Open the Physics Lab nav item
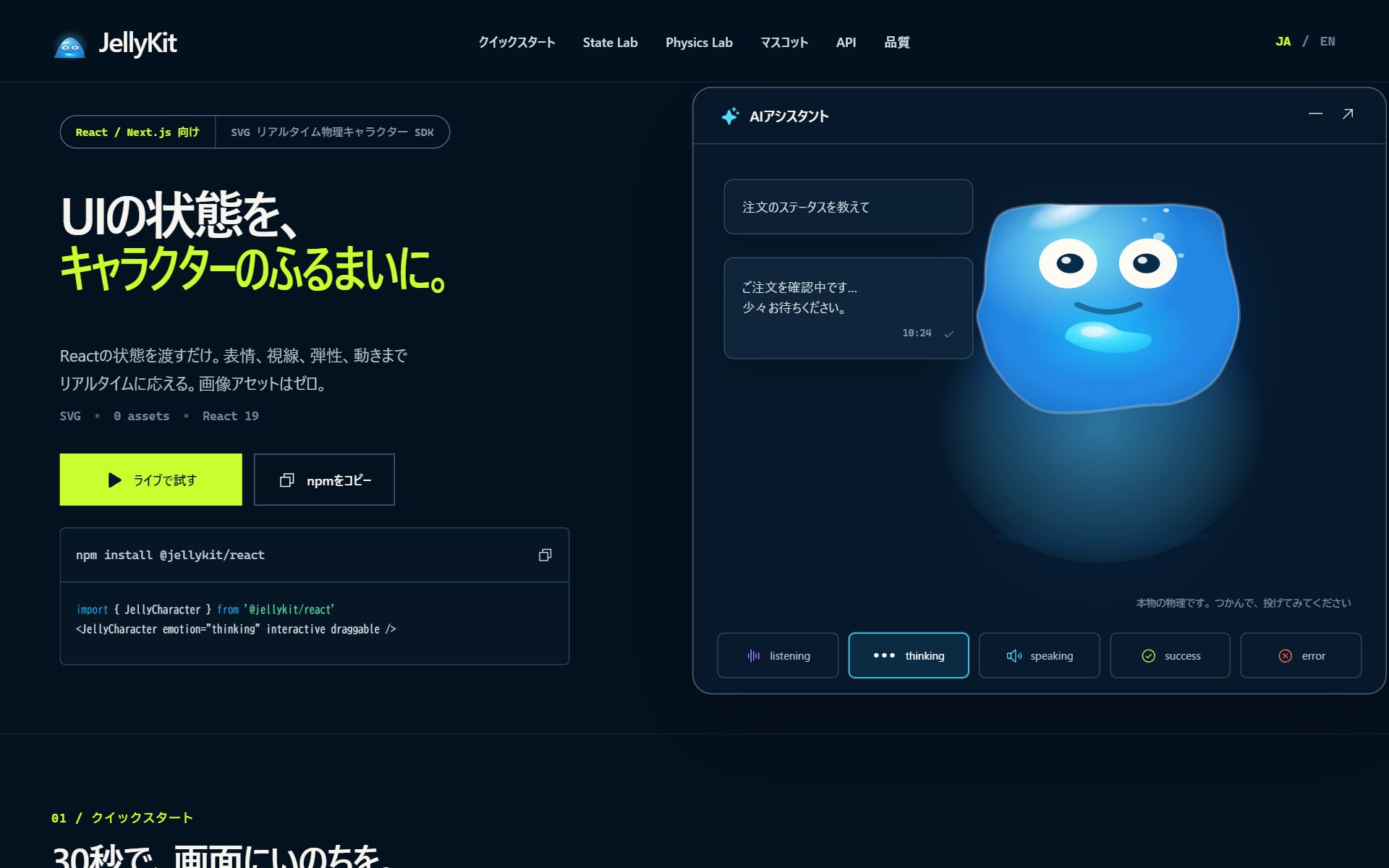Screen dimensions: 1389x868 tap(699, 42)
